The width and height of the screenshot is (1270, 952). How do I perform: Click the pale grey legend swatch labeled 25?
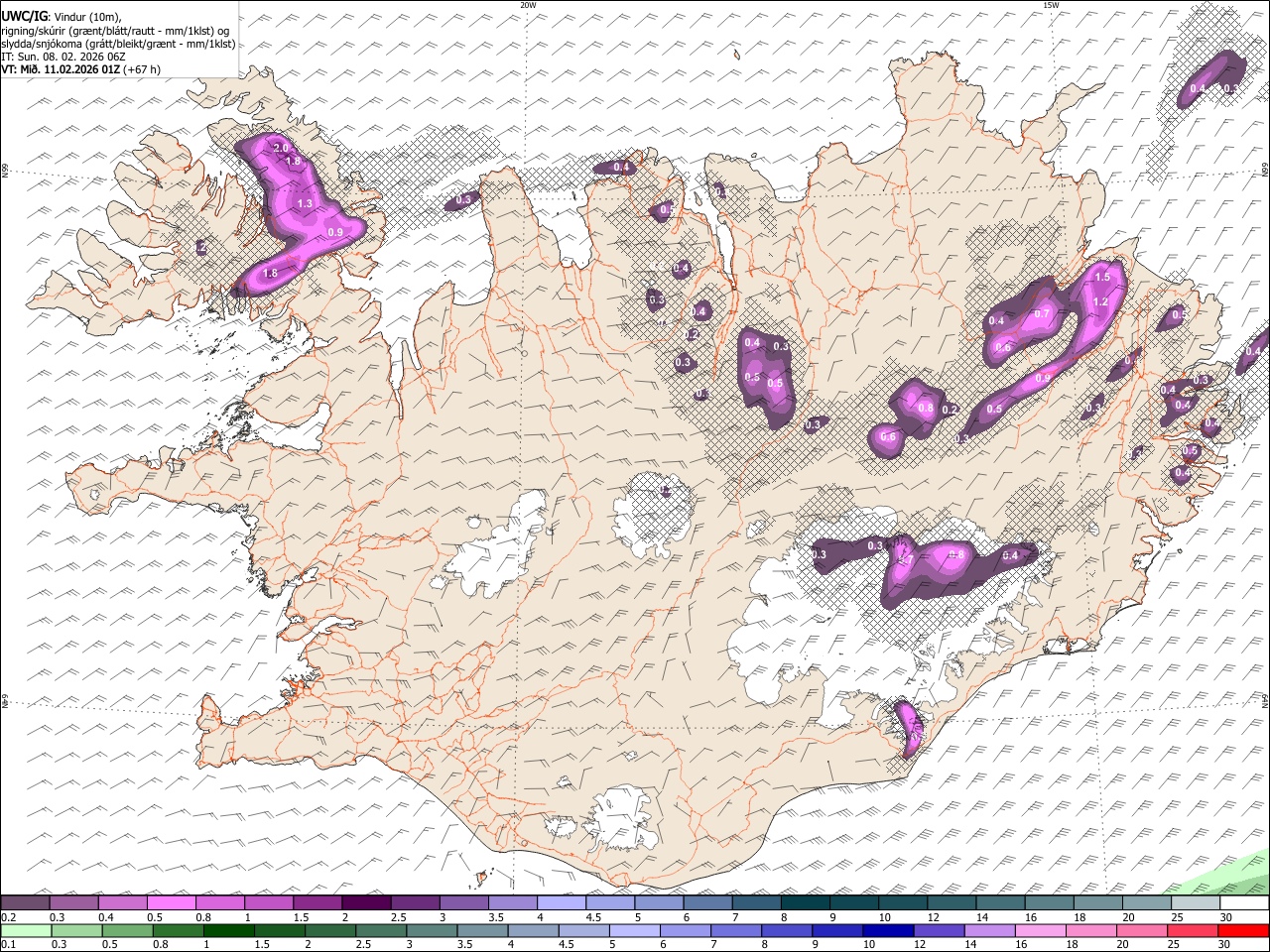tap(1197, 902)
